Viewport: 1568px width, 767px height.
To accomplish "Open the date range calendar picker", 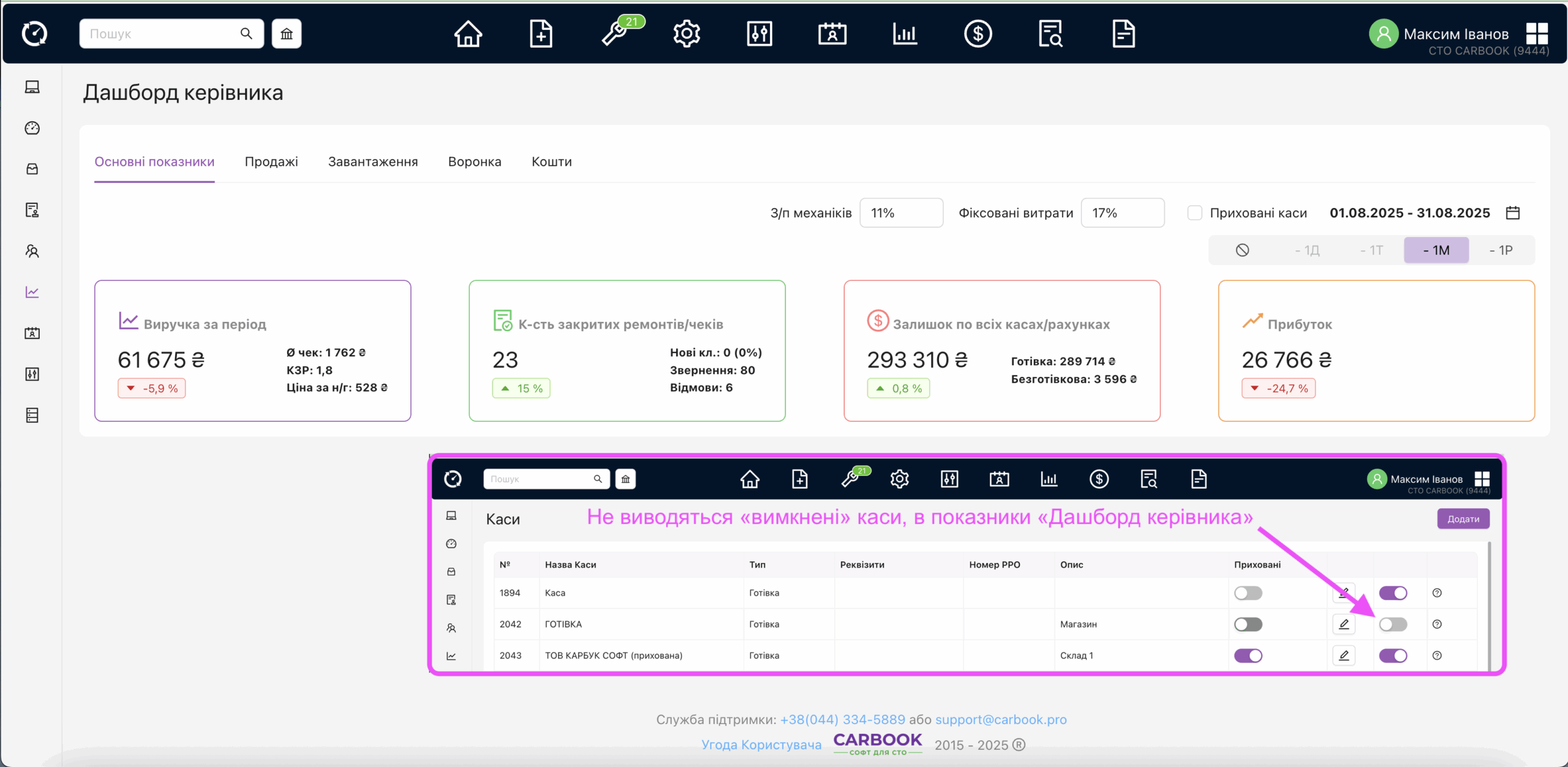I will (1513, 213).
